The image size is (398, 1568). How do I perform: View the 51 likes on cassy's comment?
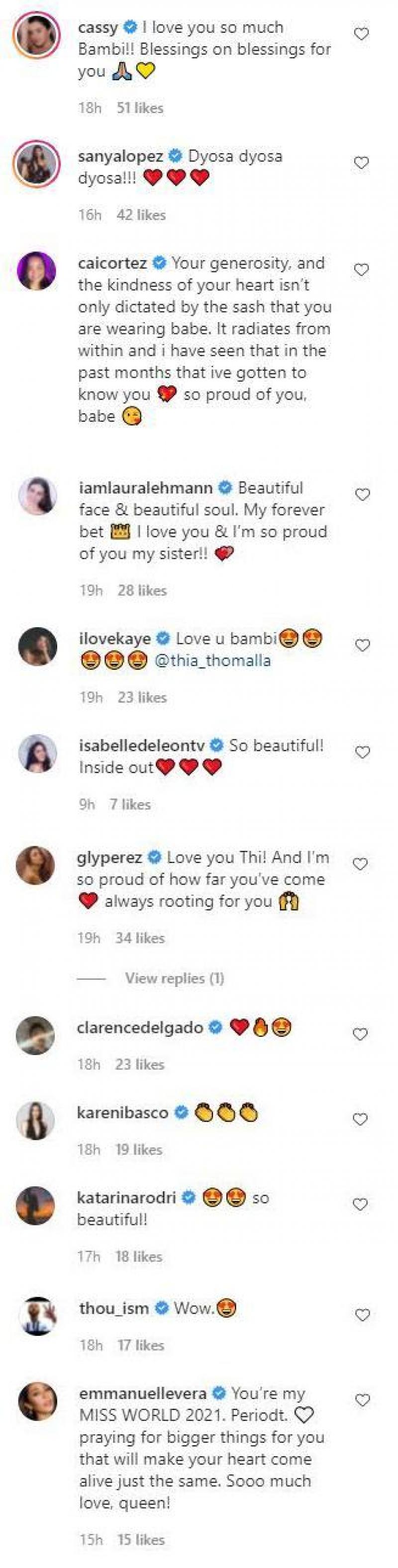140,108
